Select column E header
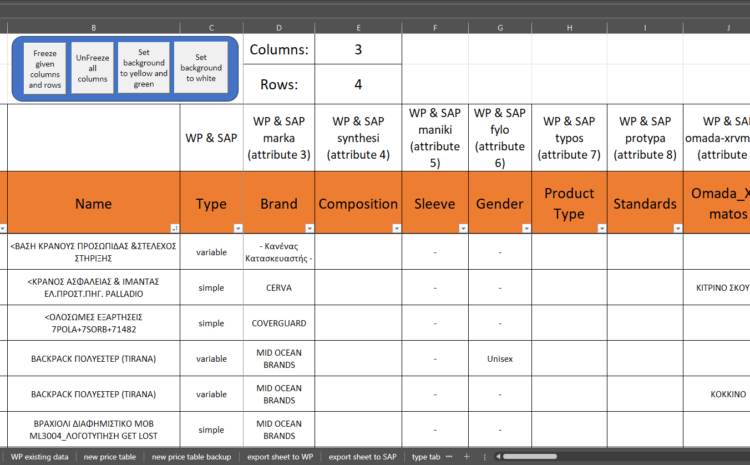 pos(358,28)
